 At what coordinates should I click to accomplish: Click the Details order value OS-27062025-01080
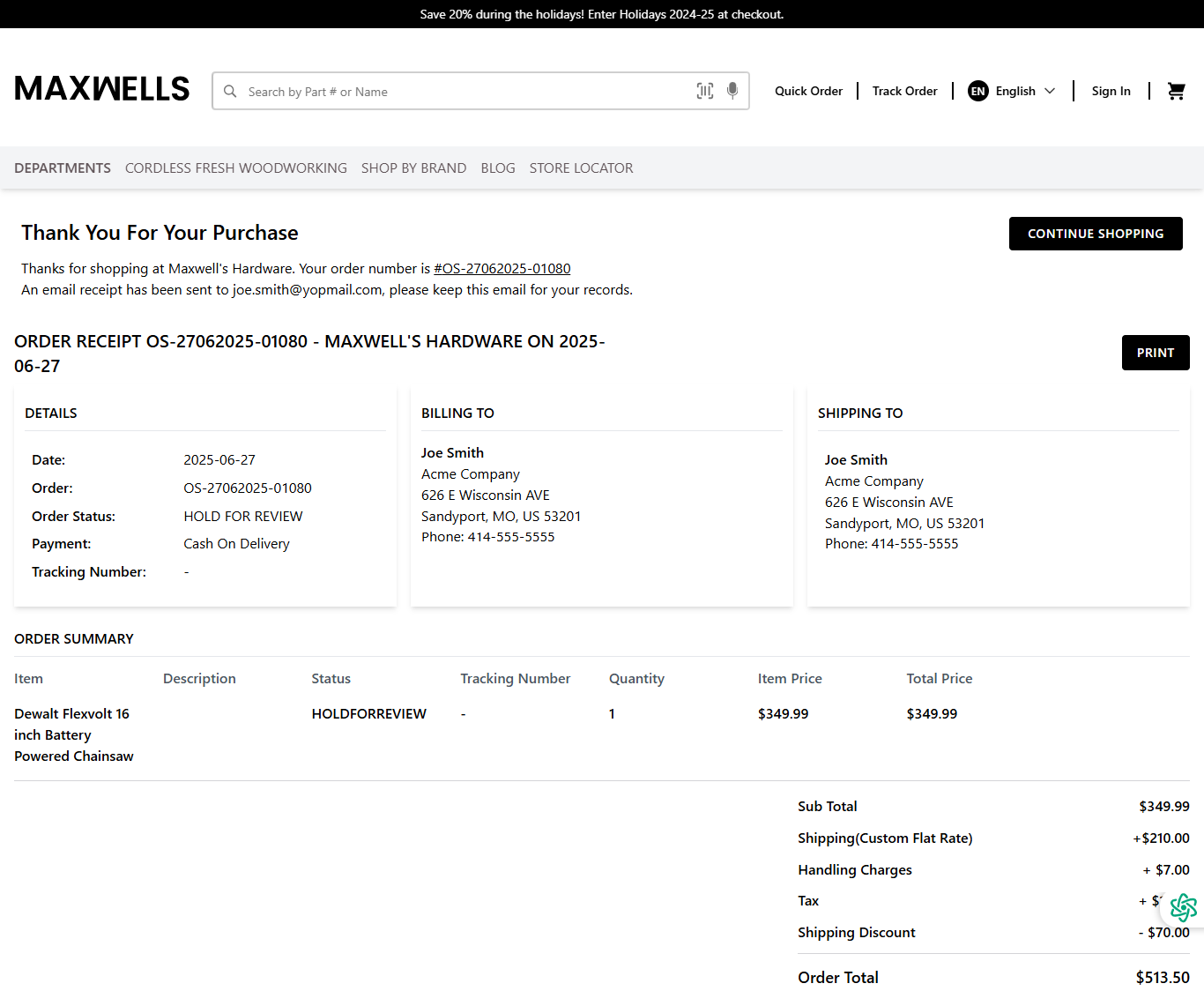tap(248, 488)
